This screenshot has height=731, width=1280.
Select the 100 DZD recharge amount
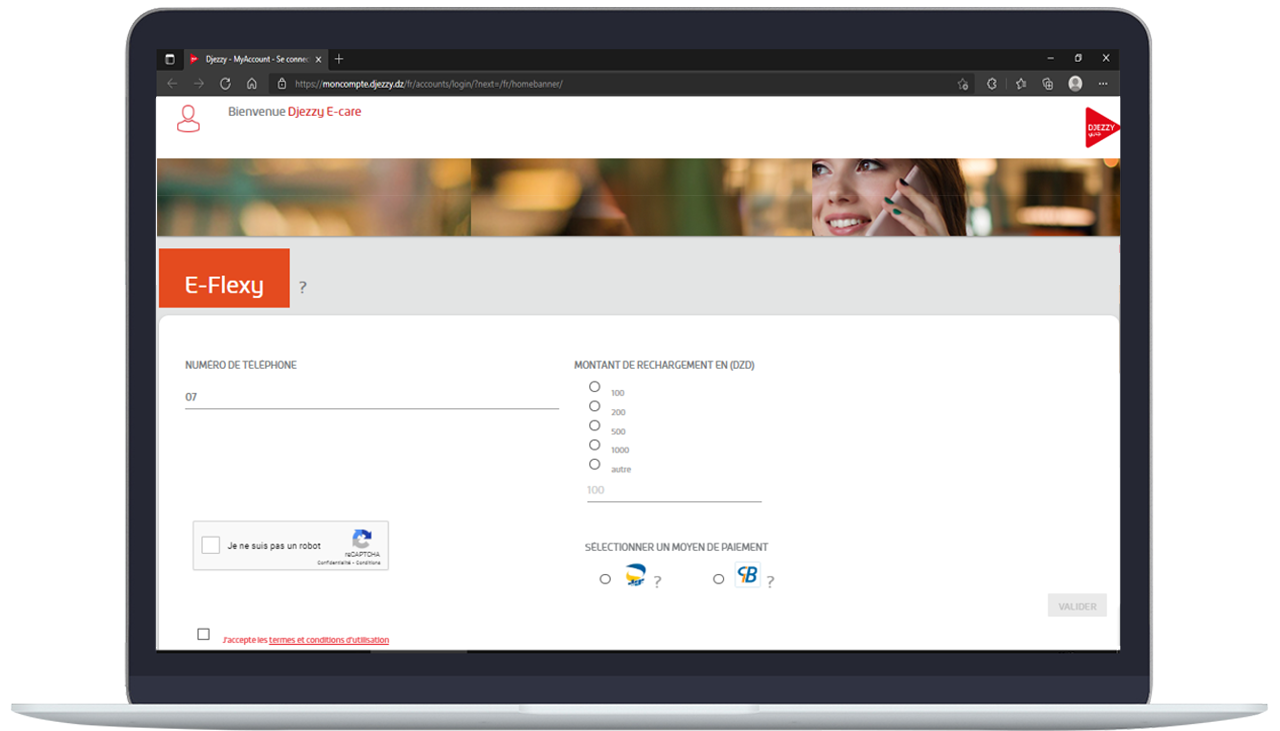point(595,387)
